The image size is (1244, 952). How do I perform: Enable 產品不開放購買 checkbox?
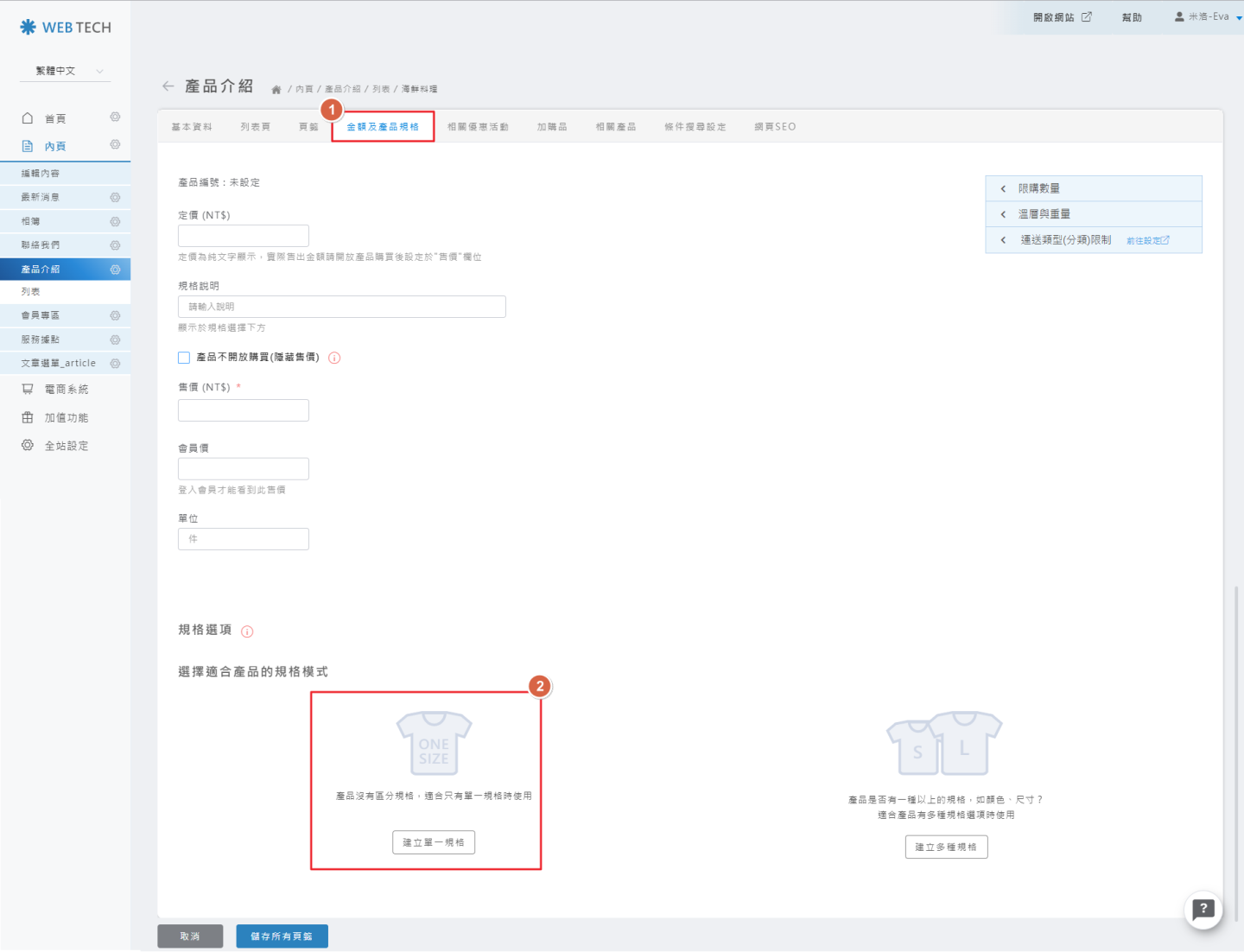pos(184,358)
